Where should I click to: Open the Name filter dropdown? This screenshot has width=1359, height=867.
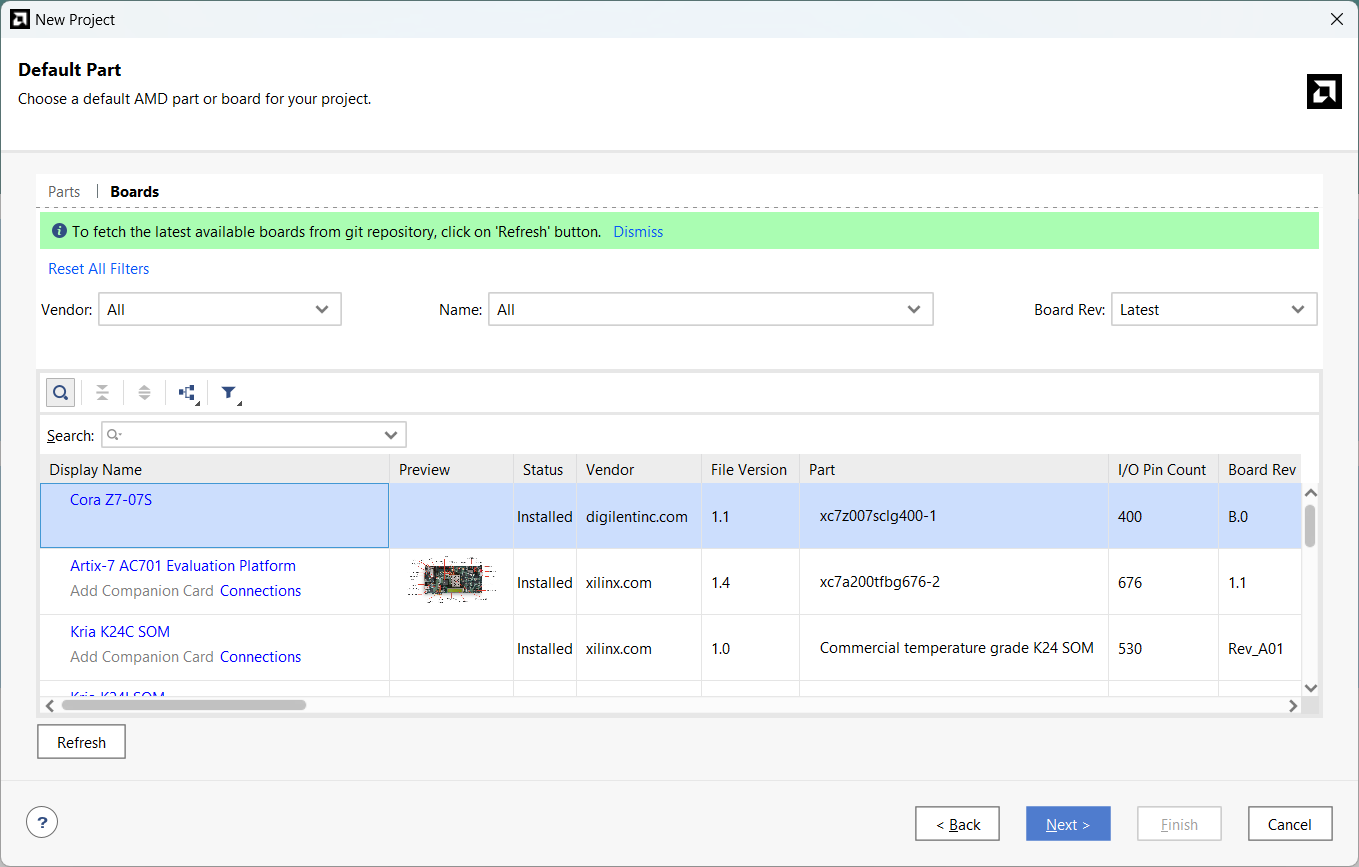pos(710,310)
